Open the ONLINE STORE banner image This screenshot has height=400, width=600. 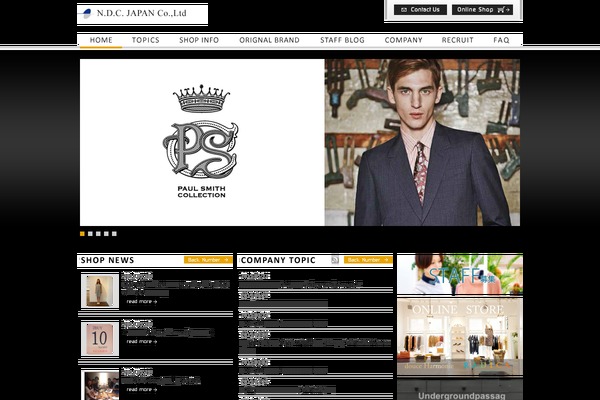point(460,337)
